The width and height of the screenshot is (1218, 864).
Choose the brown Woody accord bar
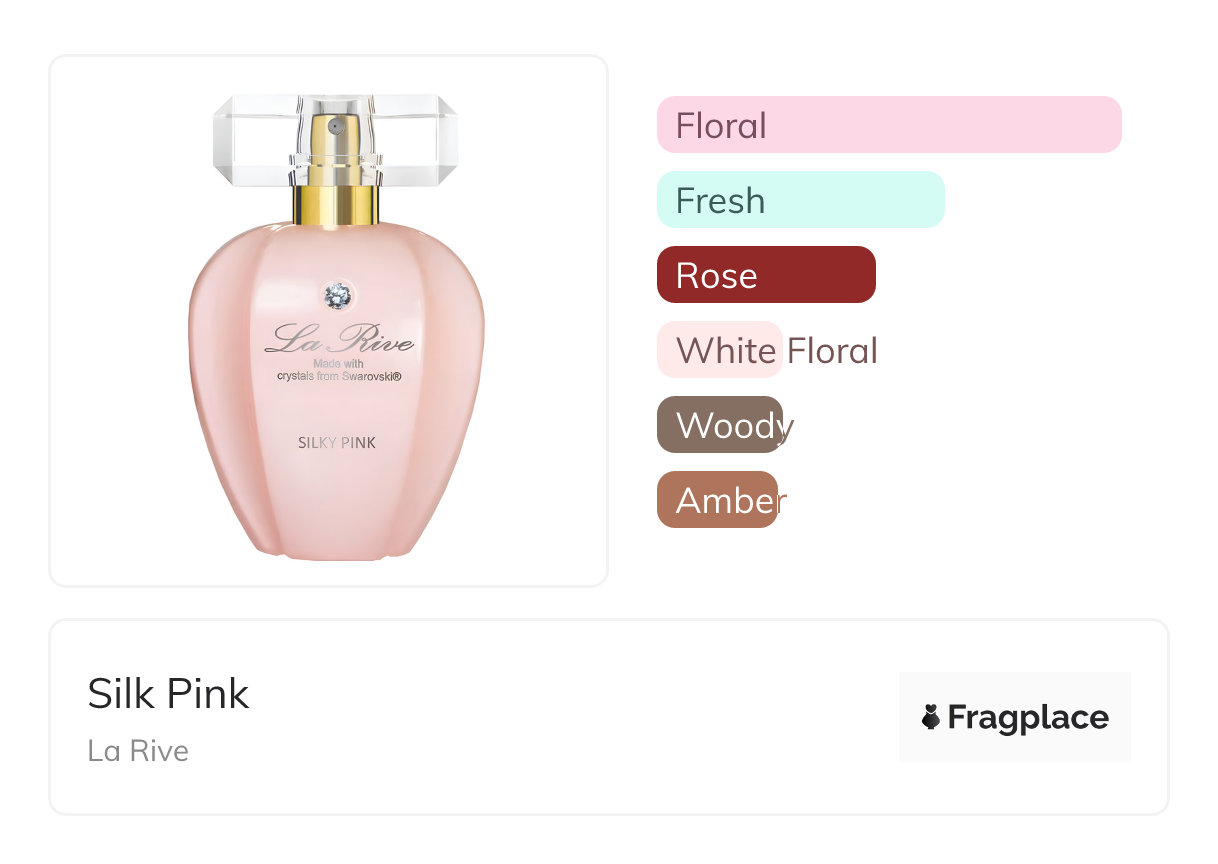click(720, 425)
